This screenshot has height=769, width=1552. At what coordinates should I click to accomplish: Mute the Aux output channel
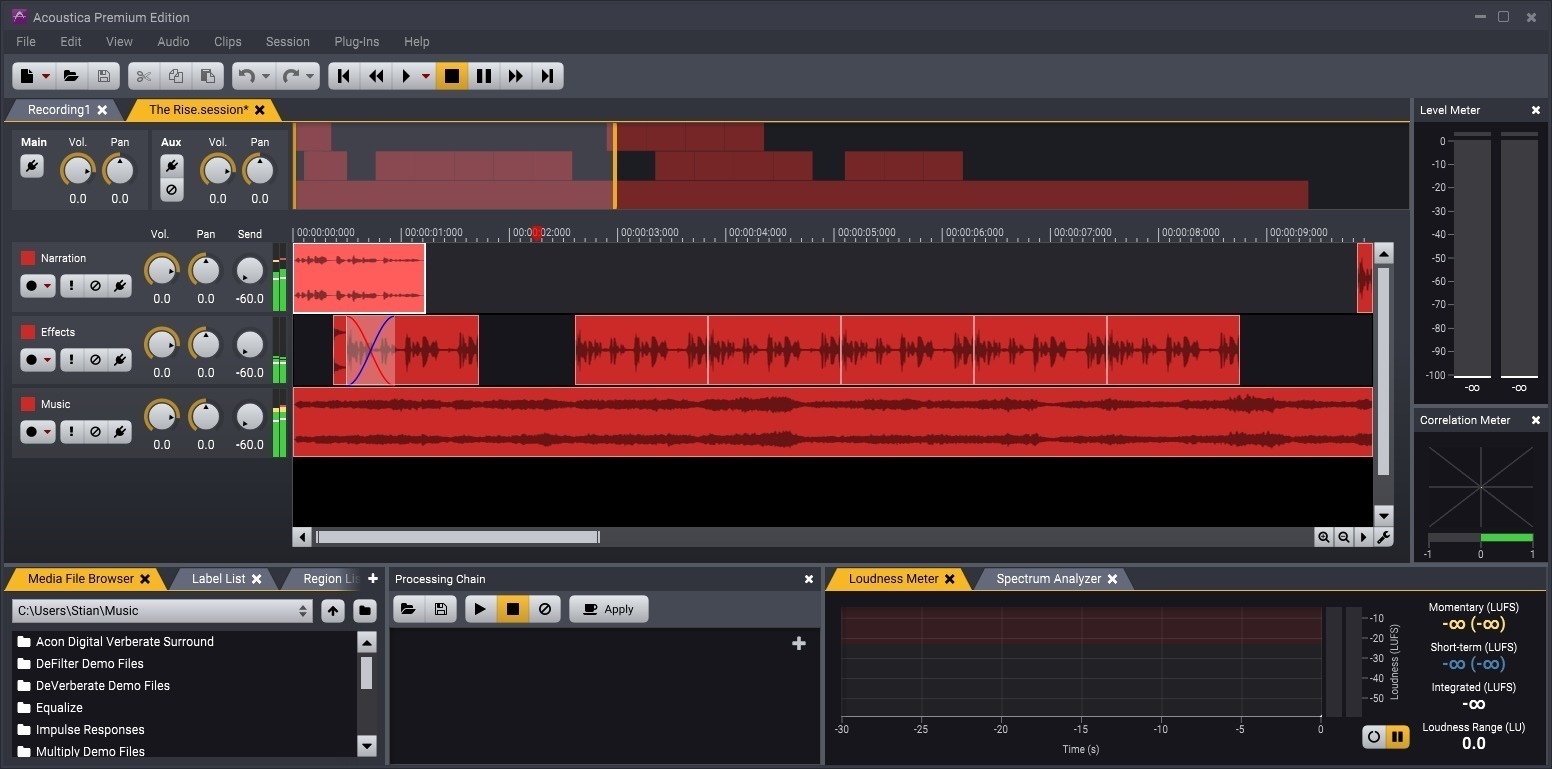[x=171, y=188]
